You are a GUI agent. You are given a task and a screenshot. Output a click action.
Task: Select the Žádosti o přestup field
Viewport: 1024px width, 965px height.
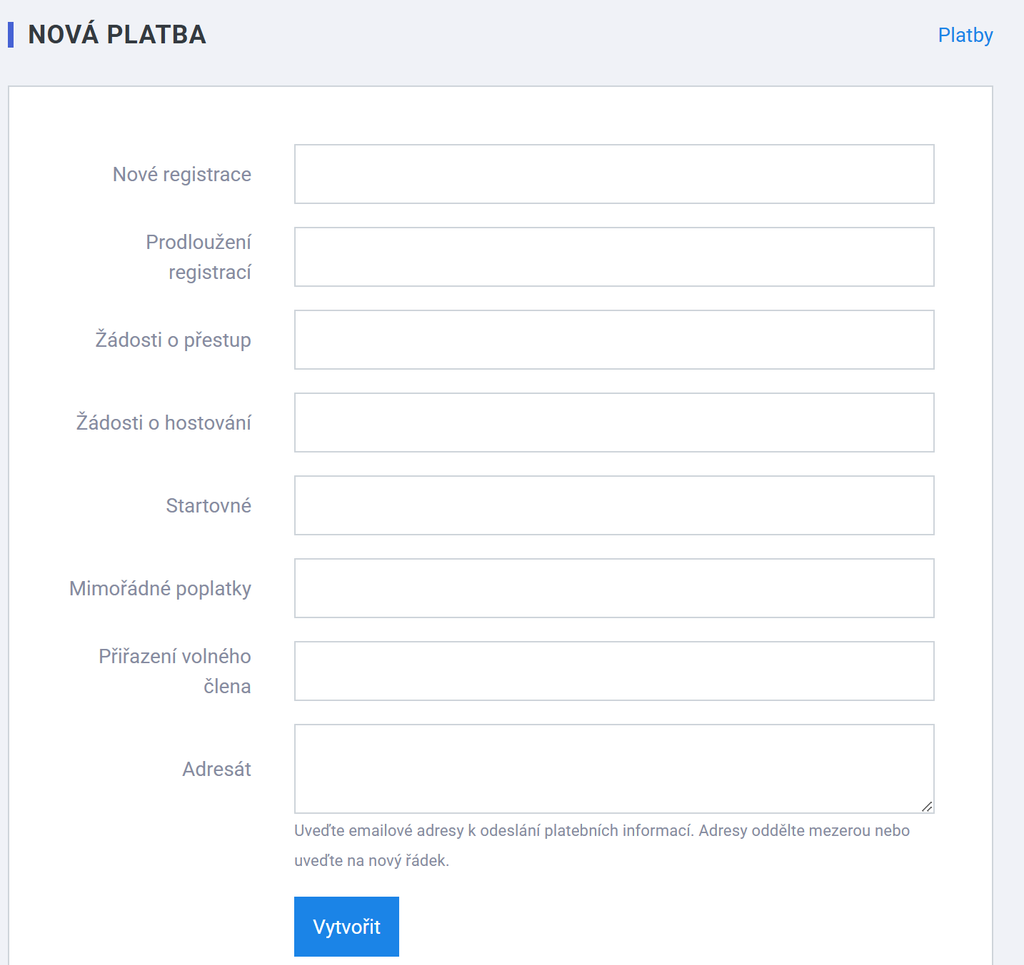(x=614, y=340)
